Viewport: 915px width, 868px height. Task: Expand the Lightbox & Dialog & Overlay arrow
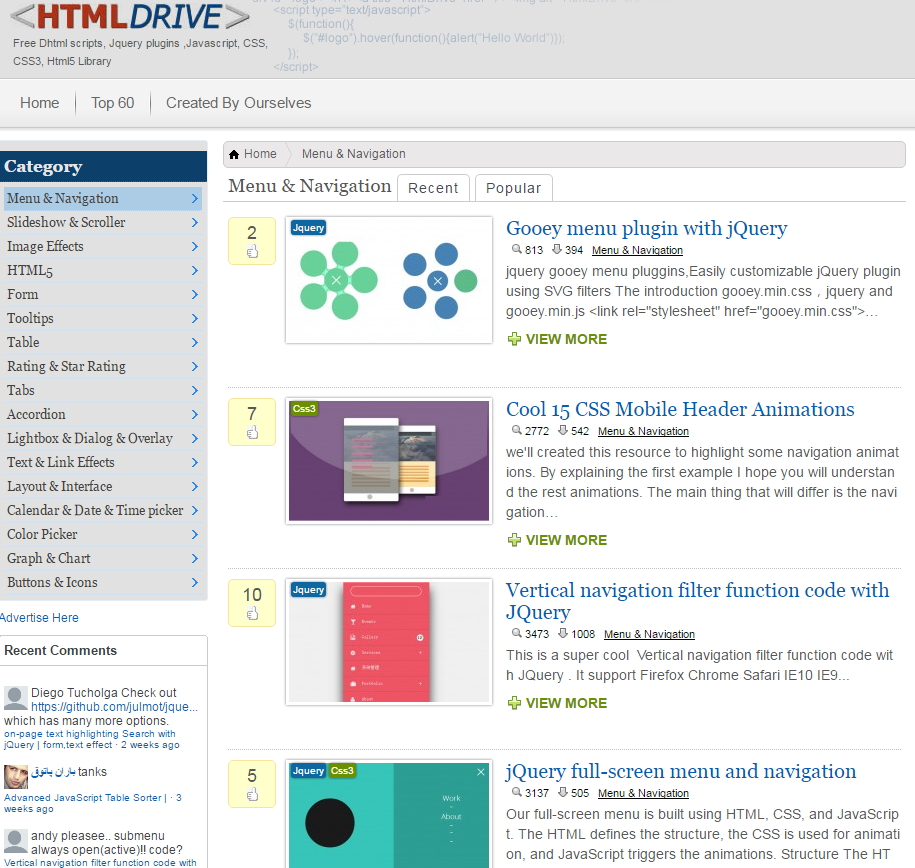[x=195, y=438]
